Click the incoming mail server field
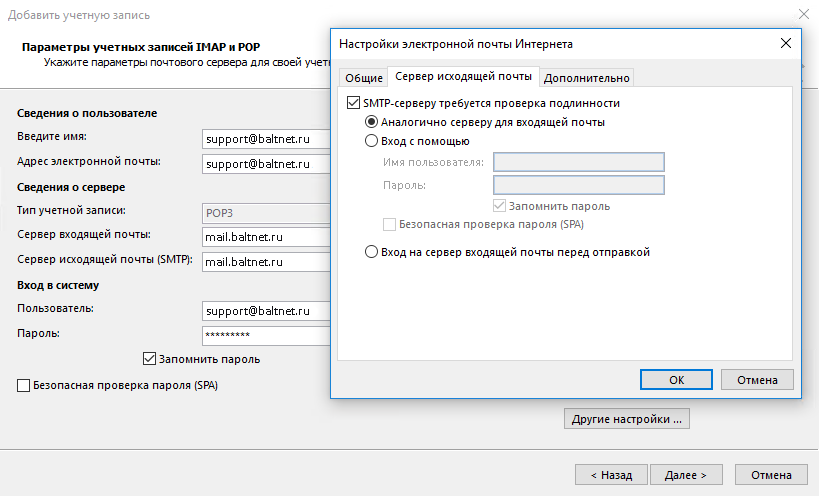The height and width of the screenshot is (496, 819). [265, 237]
